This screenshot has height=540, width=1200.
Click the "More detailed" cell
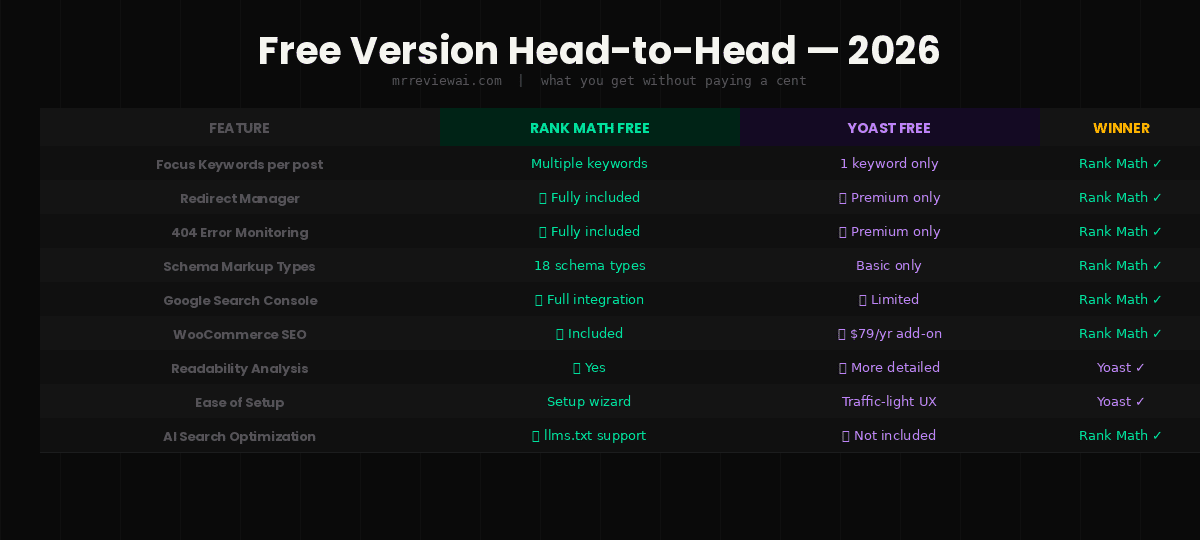(889, 367)
